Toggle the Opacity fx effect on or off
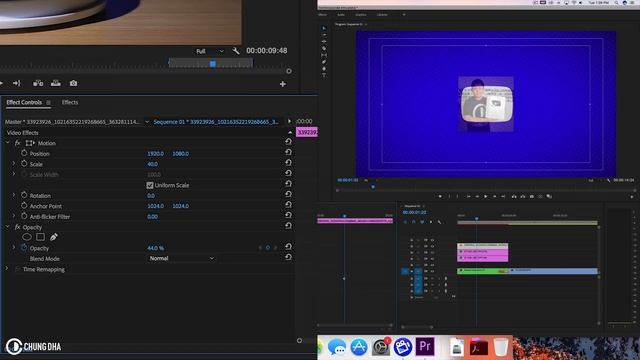This screenshot has width=640, height=360. pyautogui.click(x=17, y=227)
